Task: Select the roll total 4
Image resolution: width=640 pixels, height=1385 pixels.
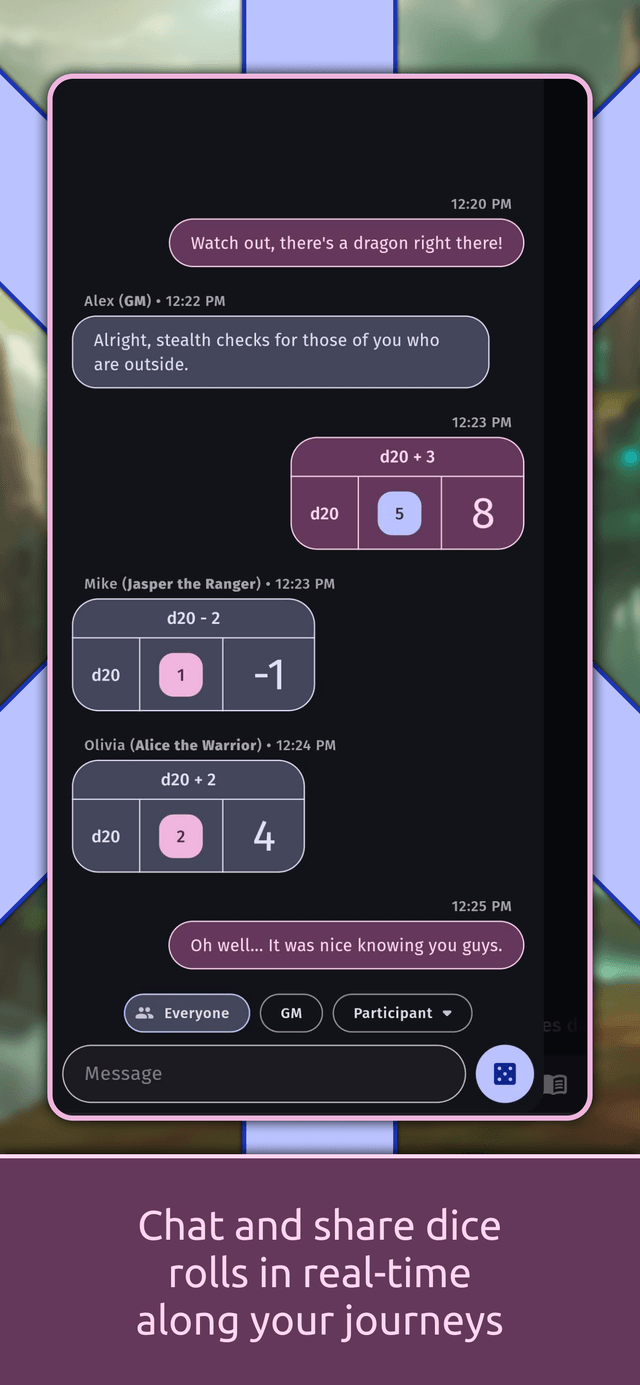Action: [x=263, y=837]
